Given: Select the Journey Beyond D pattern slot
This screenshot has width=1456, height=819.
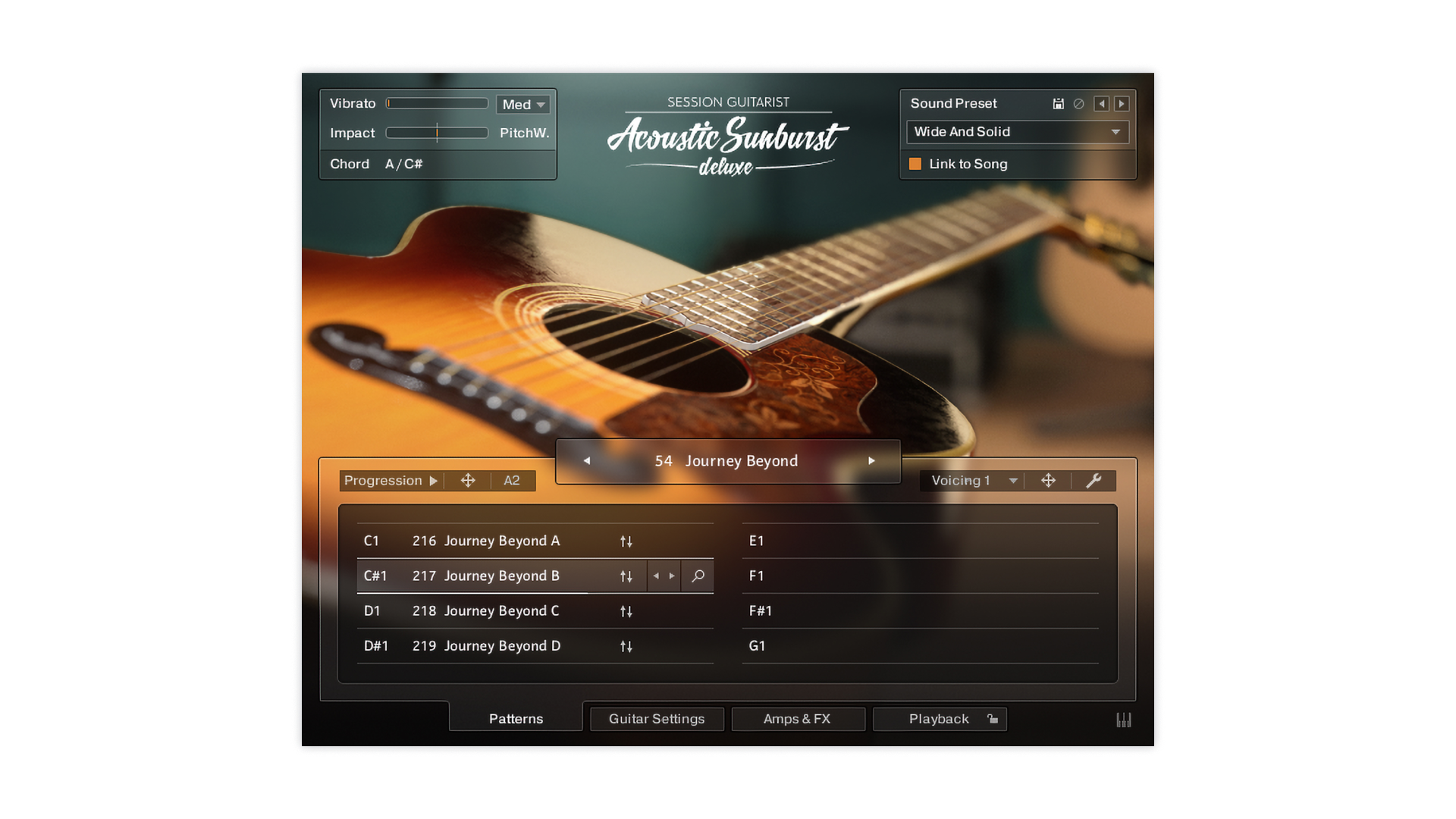Looking at the screenshot, I should 500,646.
